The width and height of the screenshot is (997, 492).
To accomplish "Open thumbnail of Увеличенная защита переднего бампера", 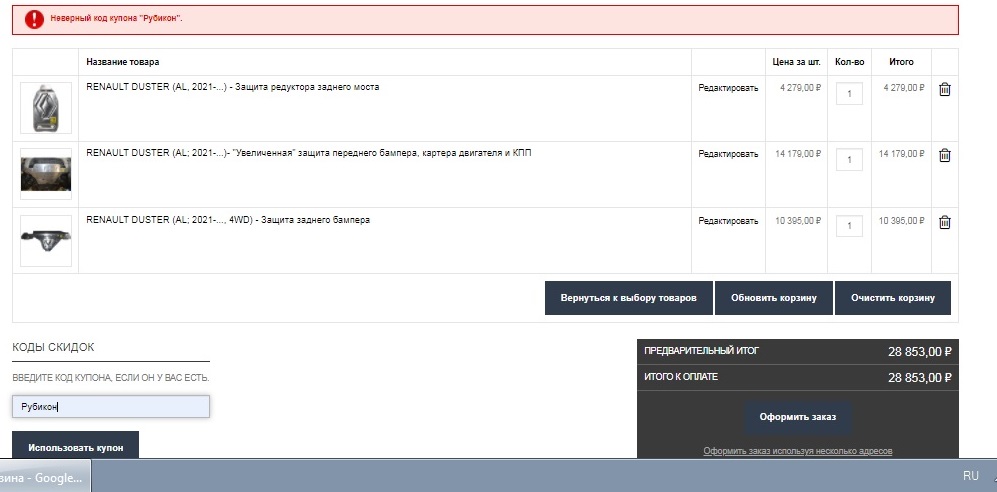I will click(46, 174).
